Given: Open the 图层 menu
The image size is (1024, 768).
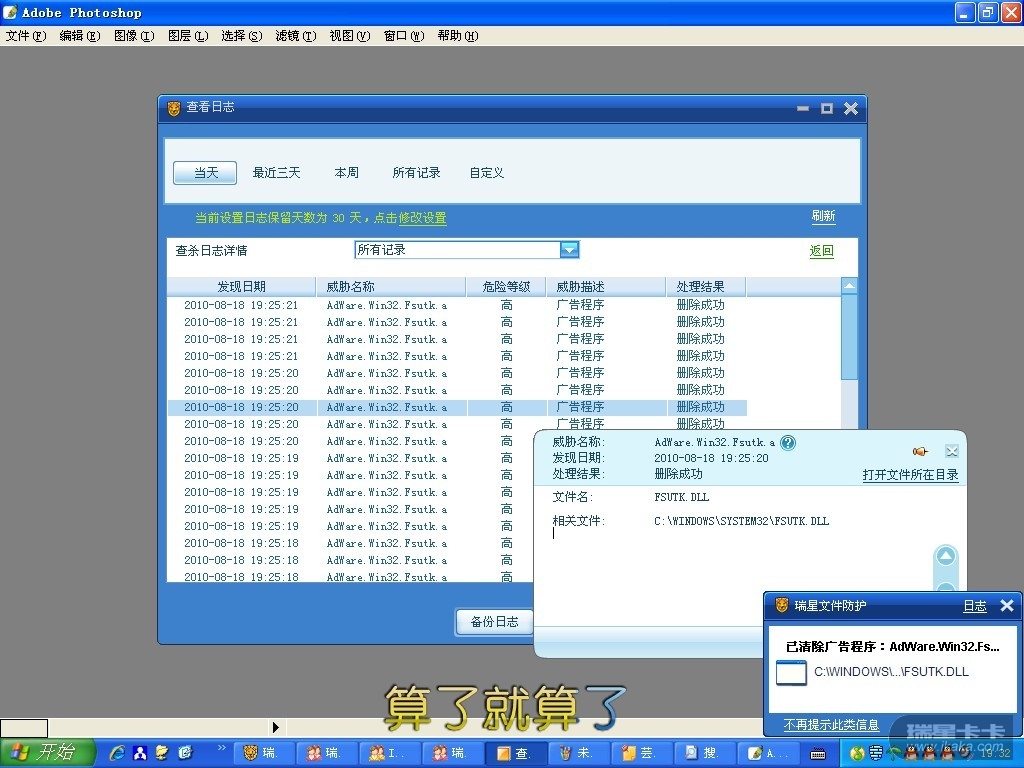Looking at the screenshot, I should [188, 36].
